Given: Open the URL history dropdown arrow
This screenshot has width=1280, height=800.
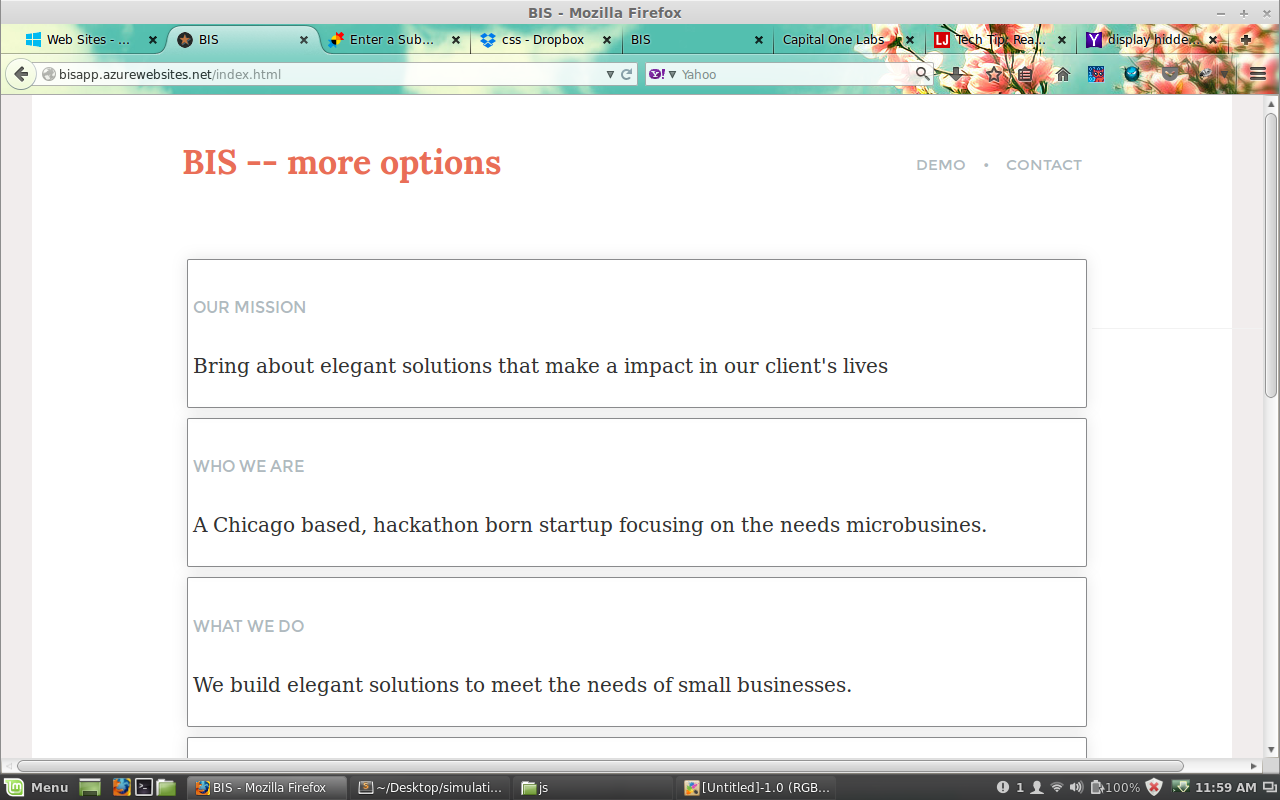Looking at the screenshot, I should [x=611, y=74].
